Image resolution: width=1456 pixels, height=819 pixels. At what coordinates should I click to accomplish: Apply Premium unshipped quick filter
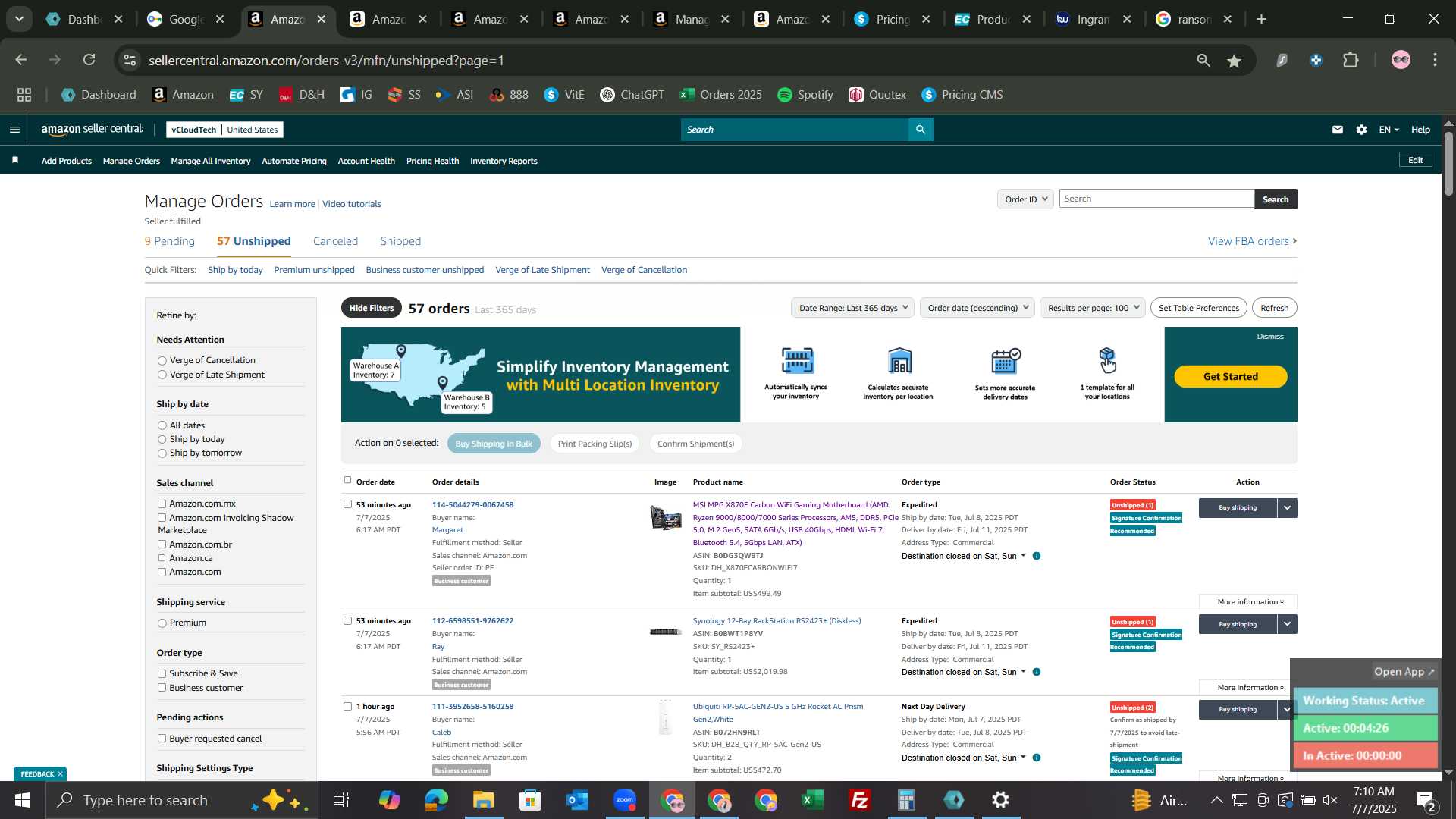pos(314,270)
